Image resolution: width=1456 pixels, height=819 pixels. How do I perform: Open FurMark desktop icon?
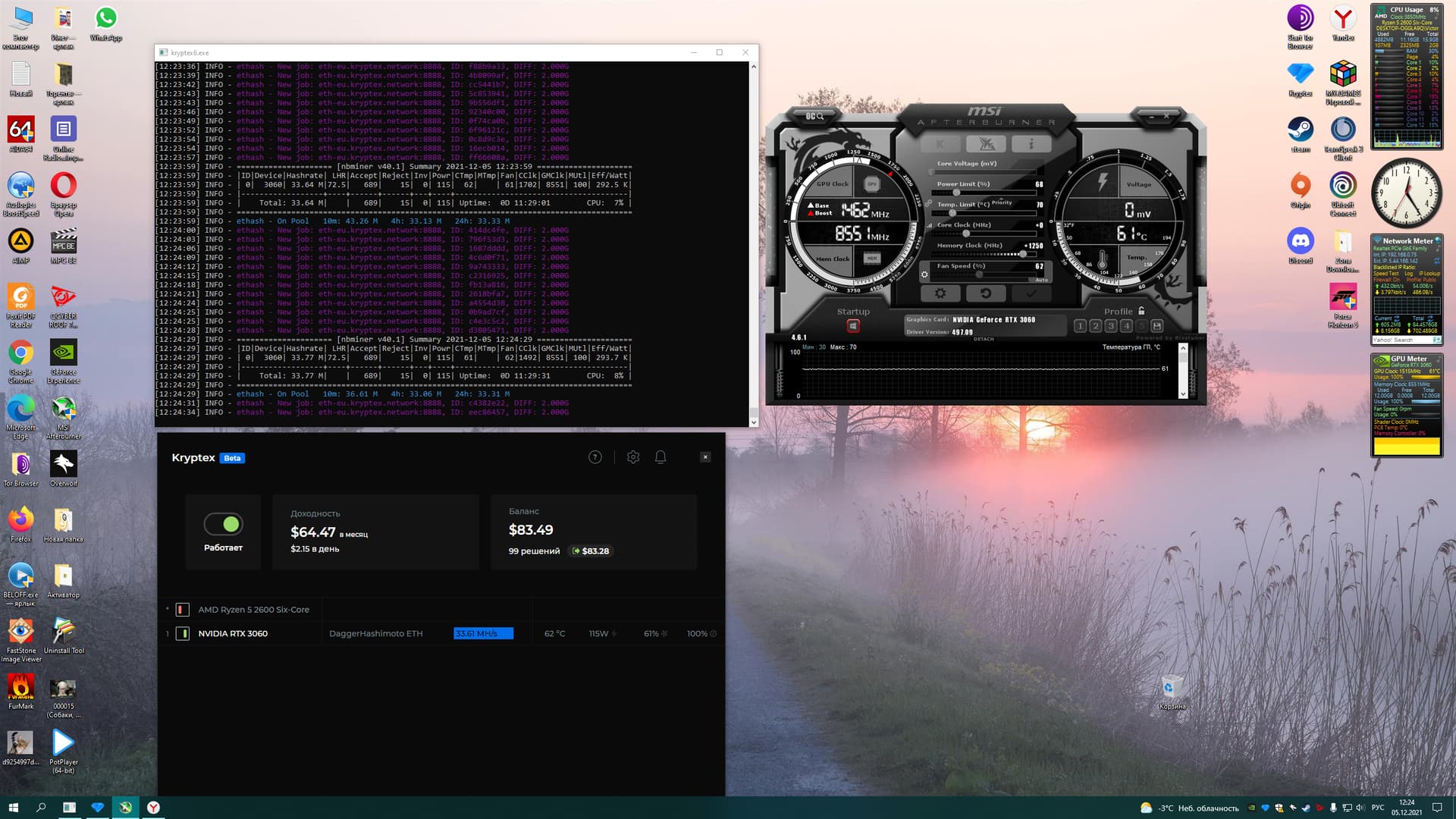21,692
